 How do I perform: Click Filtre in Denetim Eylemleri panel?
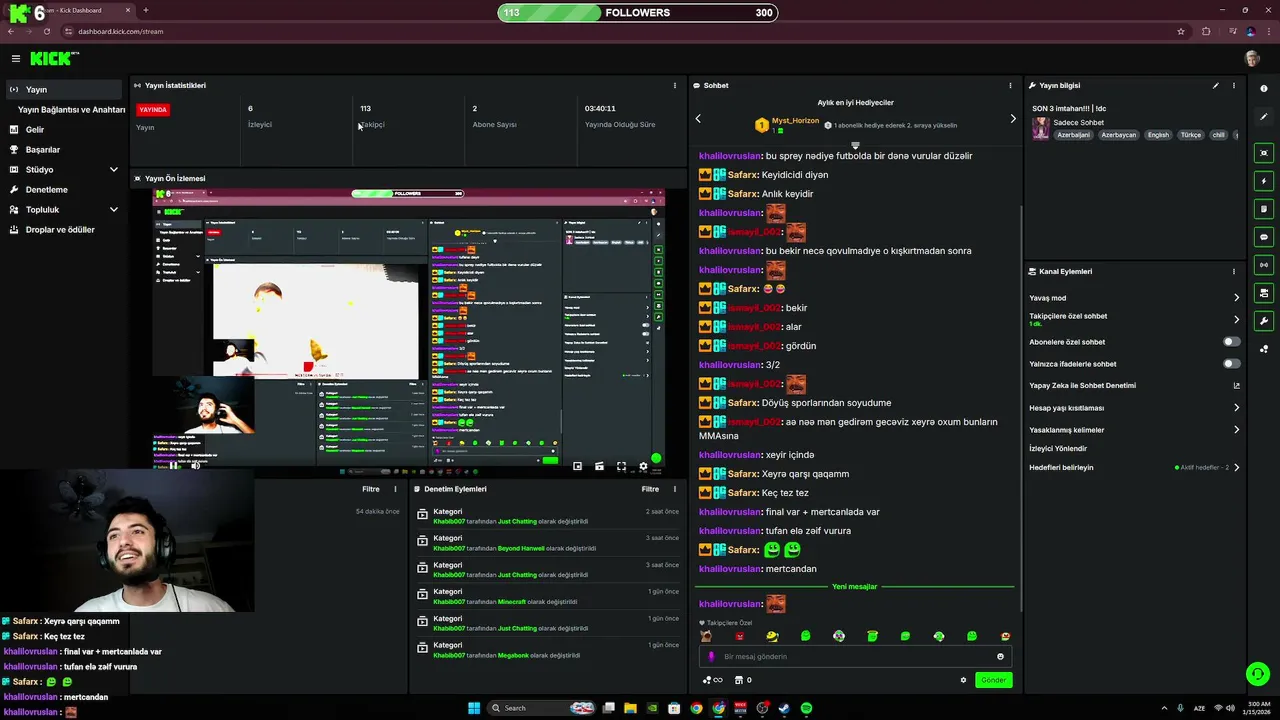(650, 489)
